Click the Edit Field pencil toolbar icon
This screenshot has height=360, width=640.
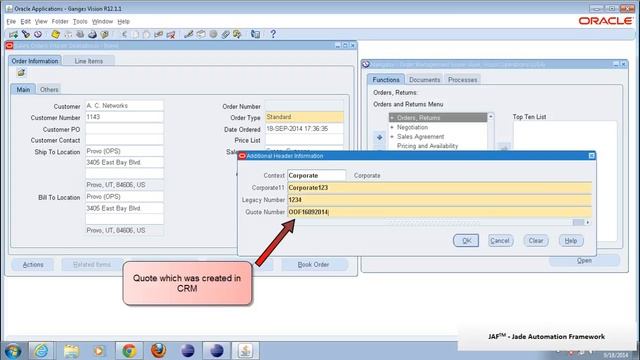click(189, 34)
